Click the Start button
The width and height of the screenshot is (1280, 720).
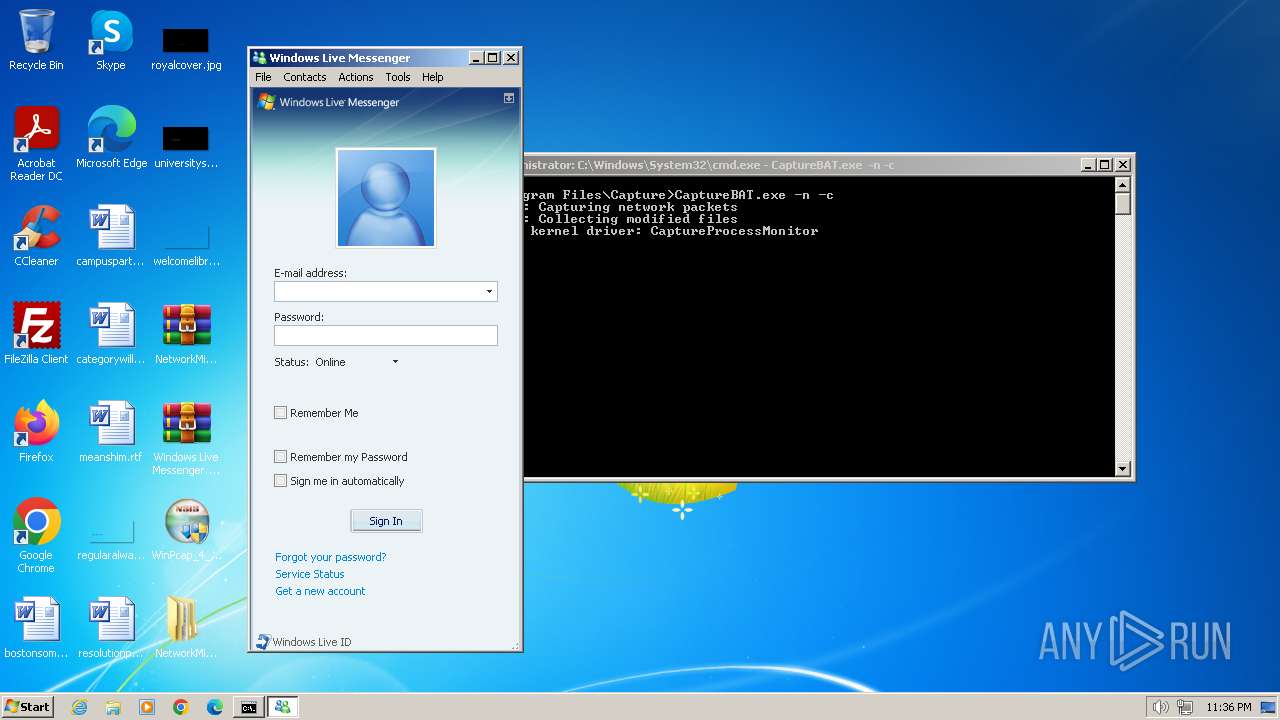27,707
